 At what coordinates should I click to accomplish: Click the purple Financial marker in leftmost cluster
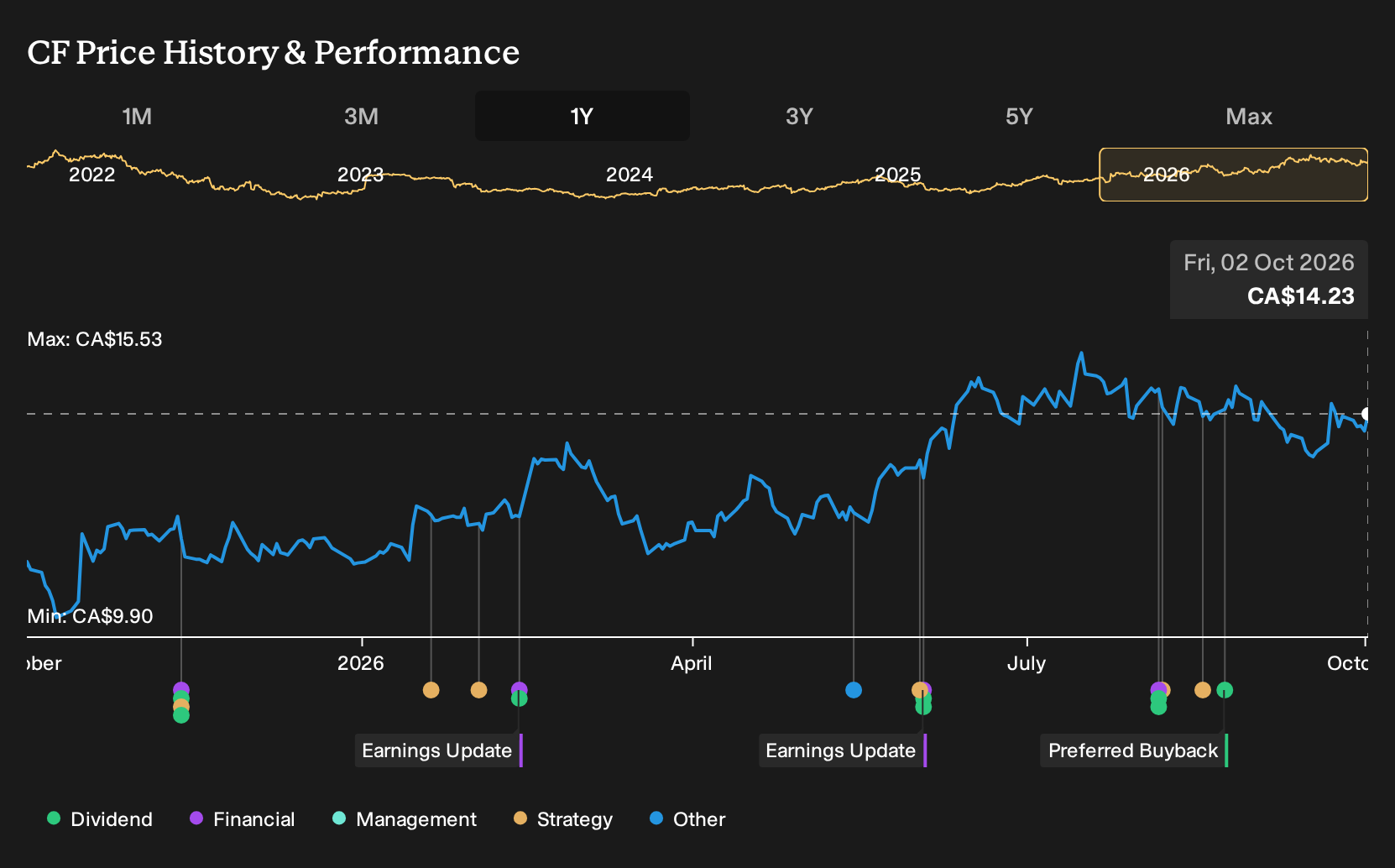(181, 689)
